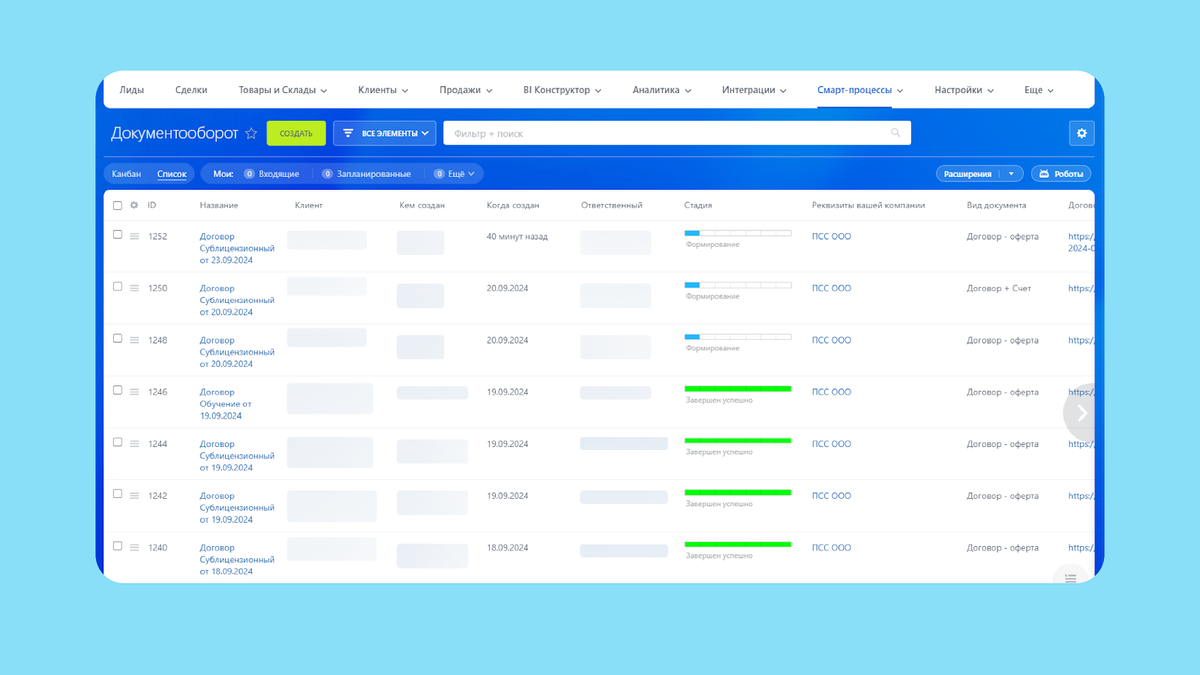Click the robot icon in Роботы button

[x=1044, y=174]
